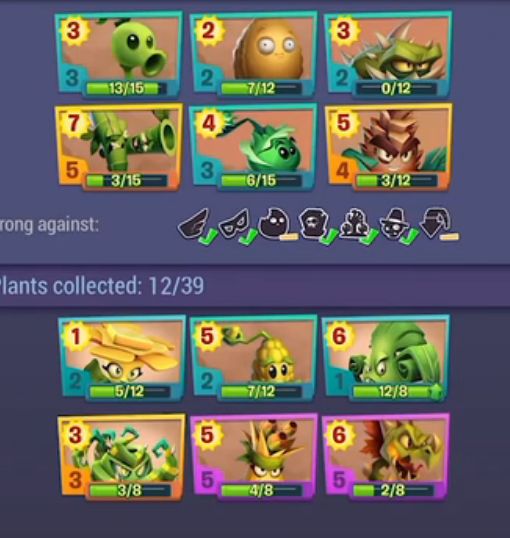The height and width of the screenshot is (538, 510).
Task: Select the blob zombie icon with dash
Action: [x=276, y=225]
